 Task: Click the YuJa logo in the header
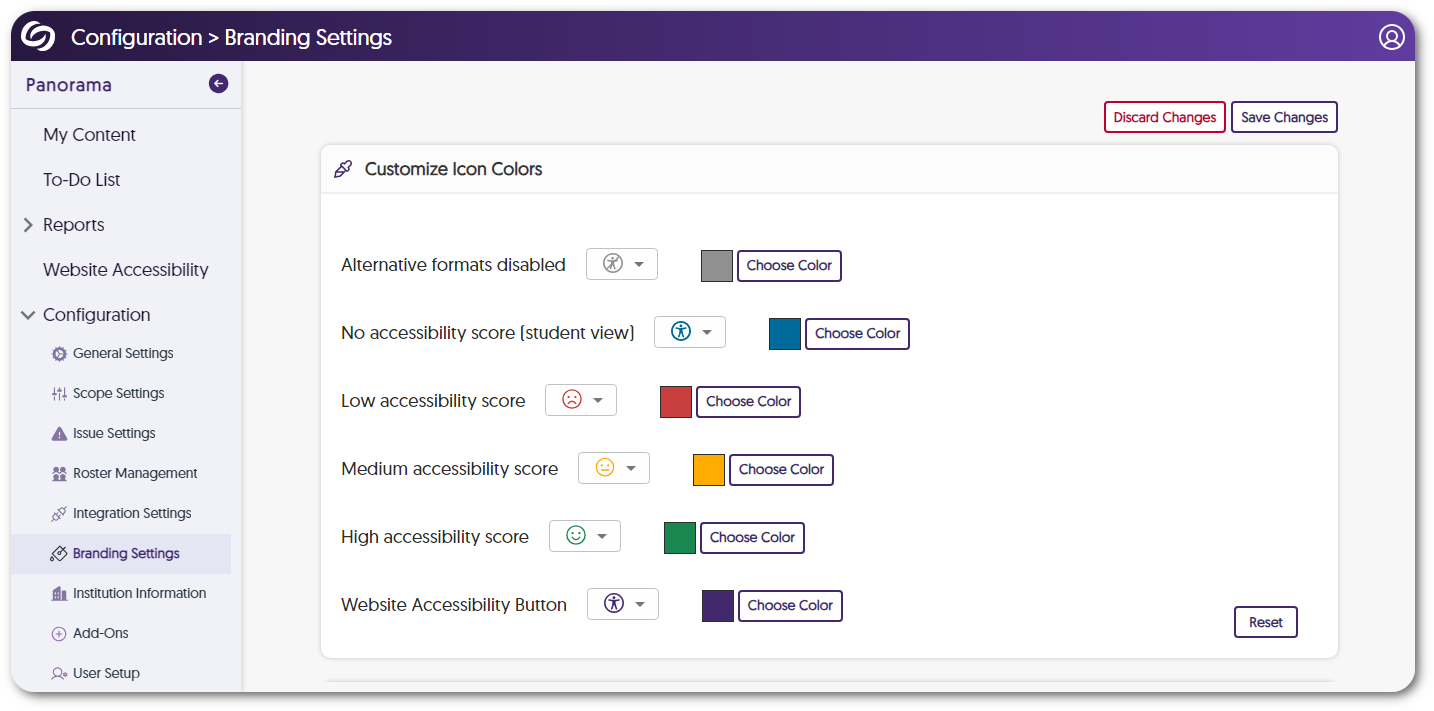point(38,37)
